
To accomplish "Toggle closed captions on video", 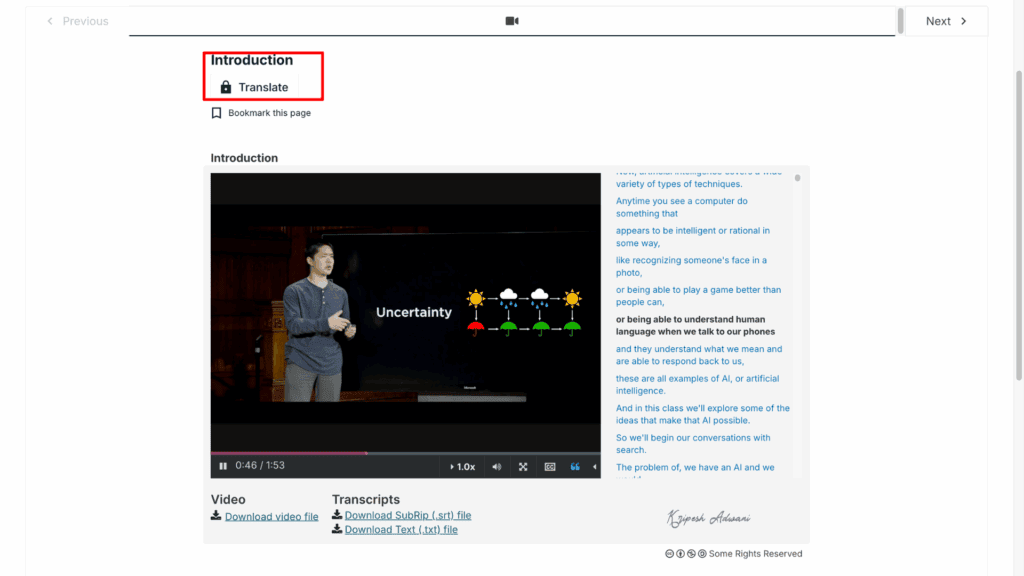I will tap(549, 466).
